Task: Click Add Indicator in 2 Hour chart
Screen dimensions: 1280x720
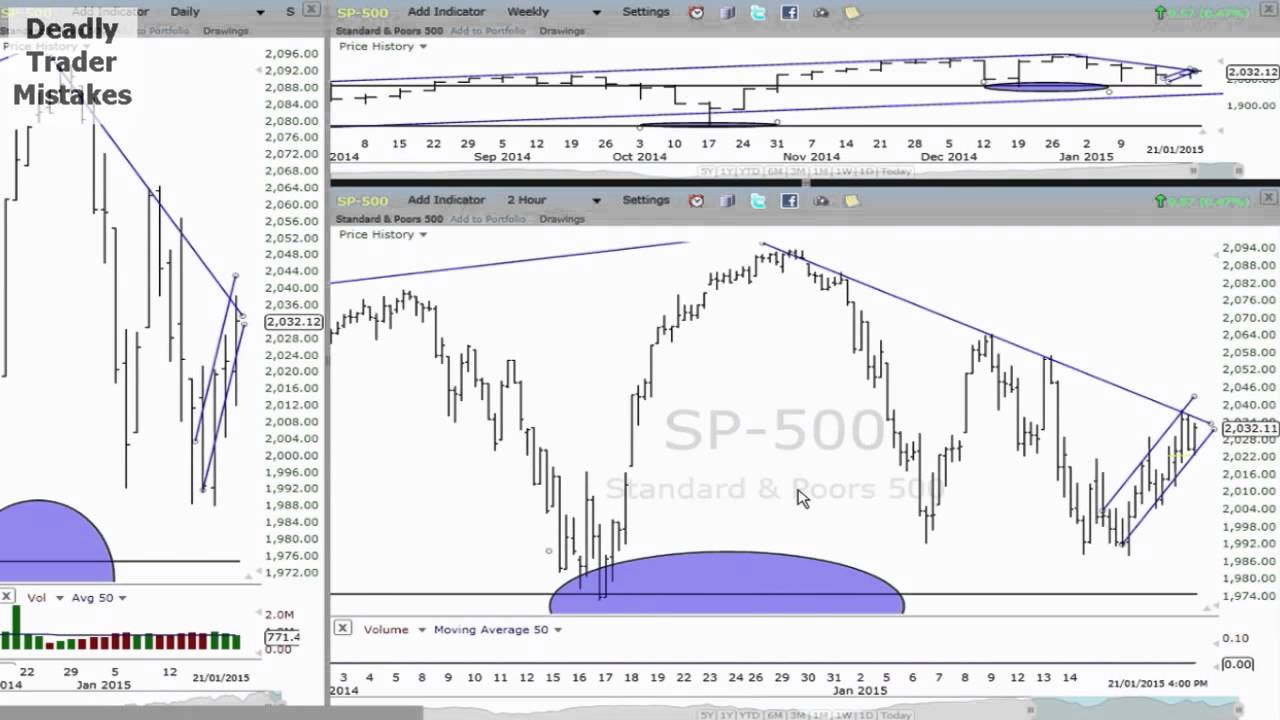Action: tap(446, 200)
